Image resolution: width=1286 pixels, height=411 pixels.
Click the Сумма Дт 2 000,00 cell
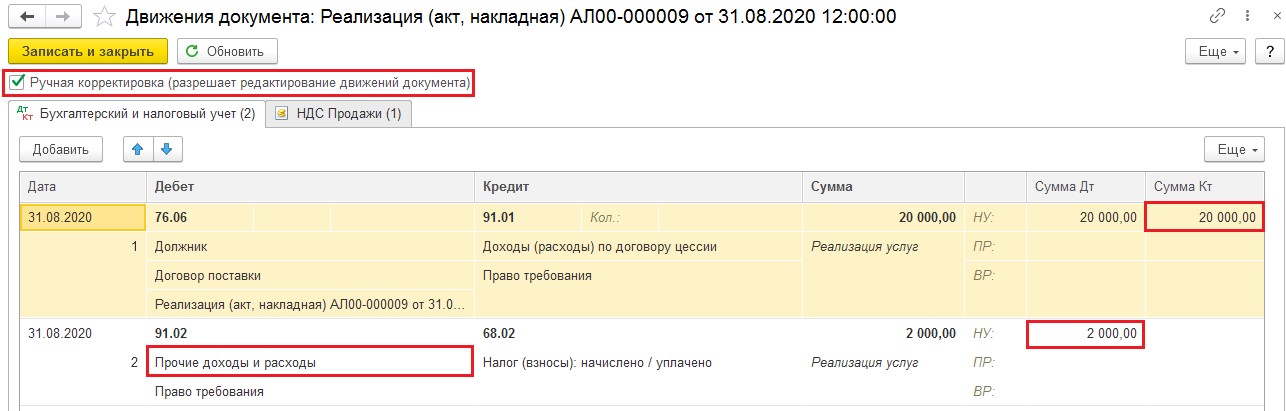1086,334
